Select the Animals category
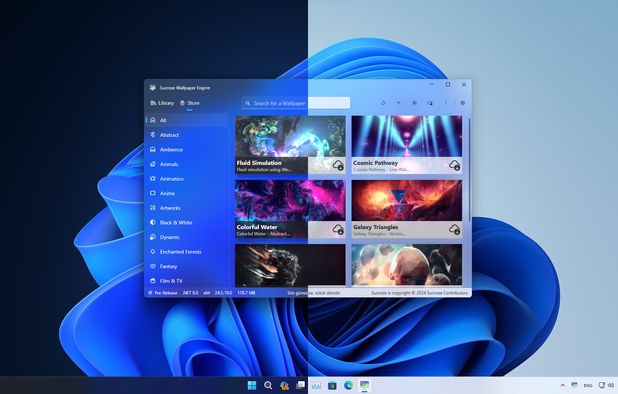Viewport: 618px width, 394px height. pyautogui.click(x=187, y=164)
